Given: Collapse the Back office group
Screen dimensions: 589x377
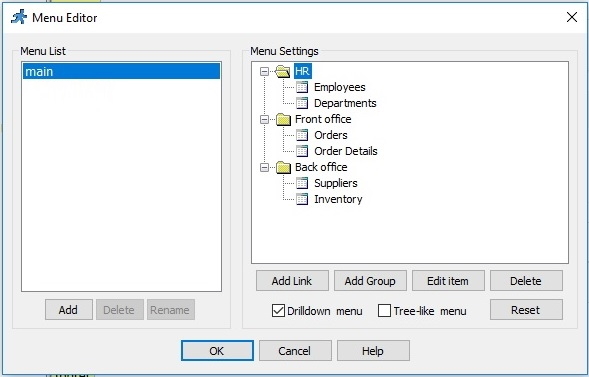Looking at the screenshot, I should click(264, 167).
